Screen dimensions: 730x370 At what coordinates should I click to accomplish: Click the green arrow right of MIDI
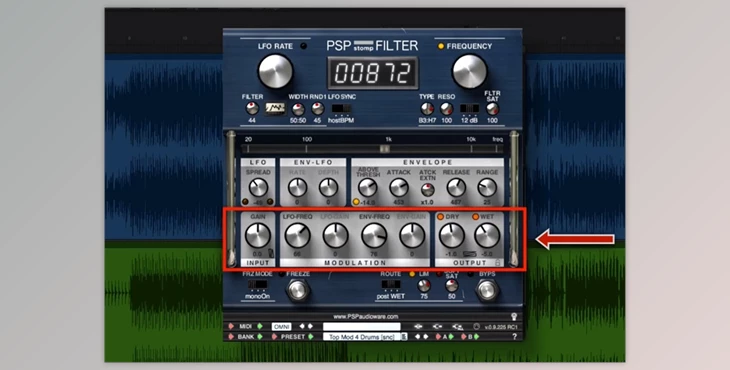click(x=260, y=326)
